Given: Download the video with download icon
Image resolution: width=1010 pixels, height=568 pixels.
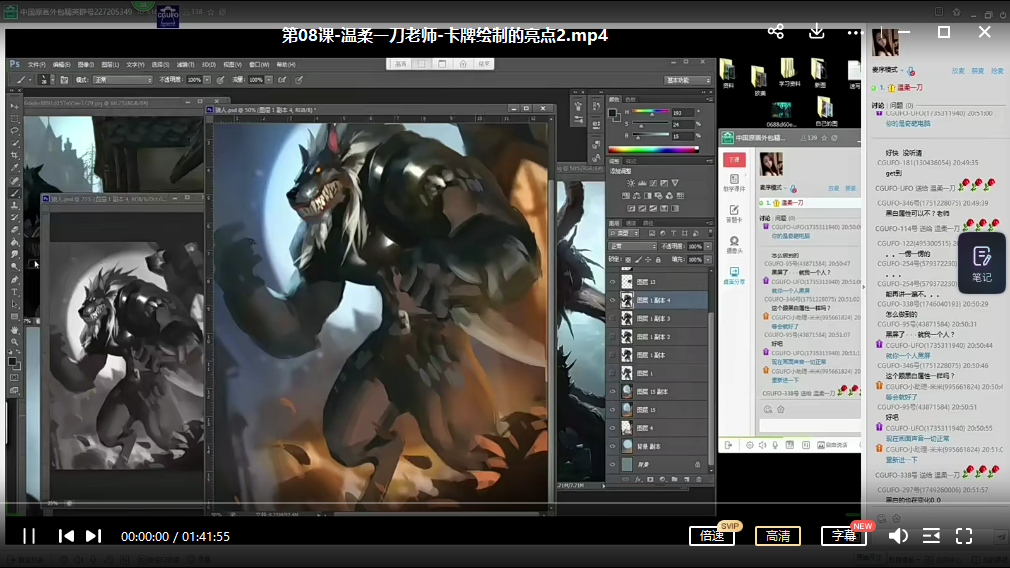Looking at the screenshot, I should coord(817,32).
